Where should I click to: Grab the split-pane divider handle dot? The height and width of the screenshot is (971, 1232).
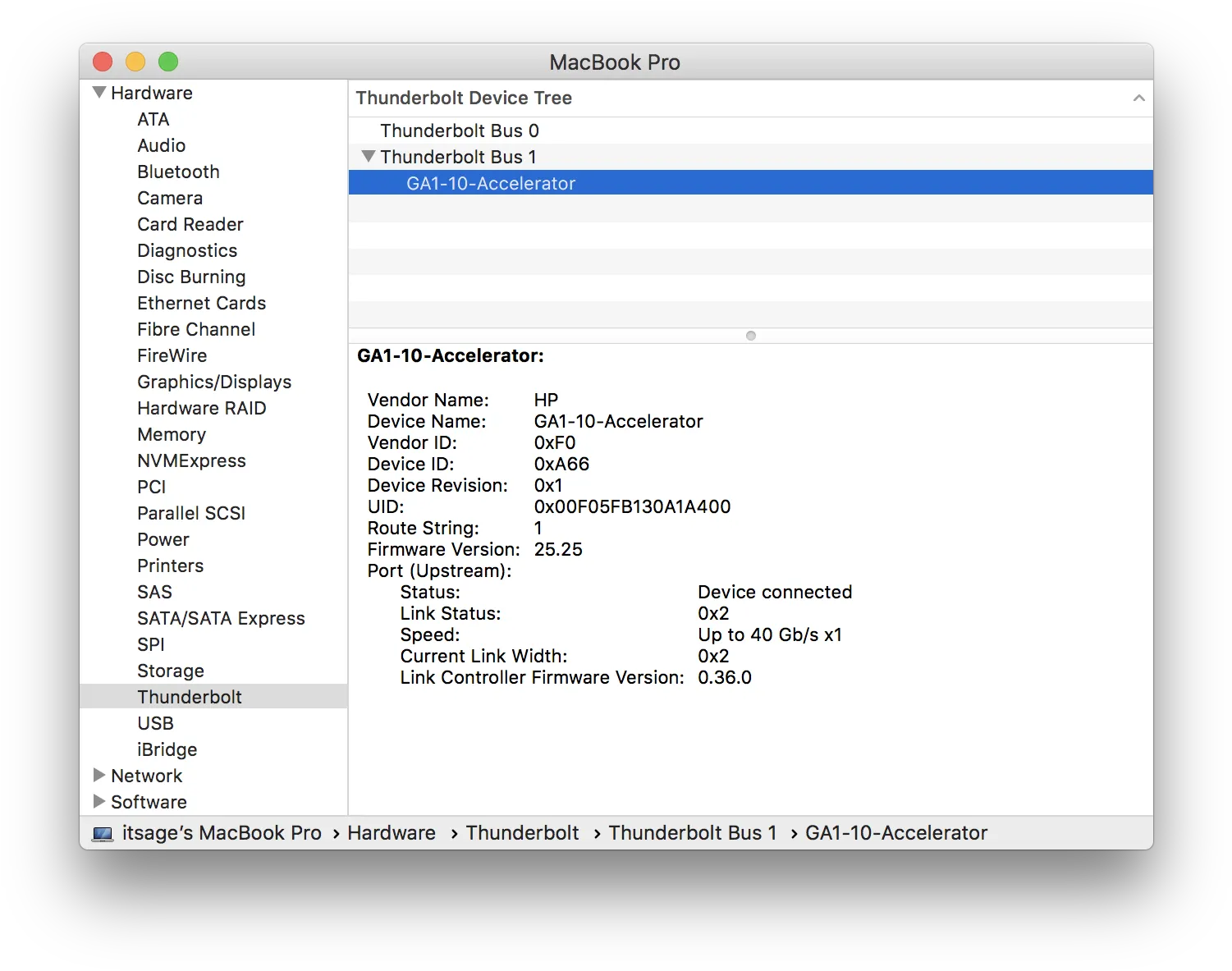coord(751,336)
